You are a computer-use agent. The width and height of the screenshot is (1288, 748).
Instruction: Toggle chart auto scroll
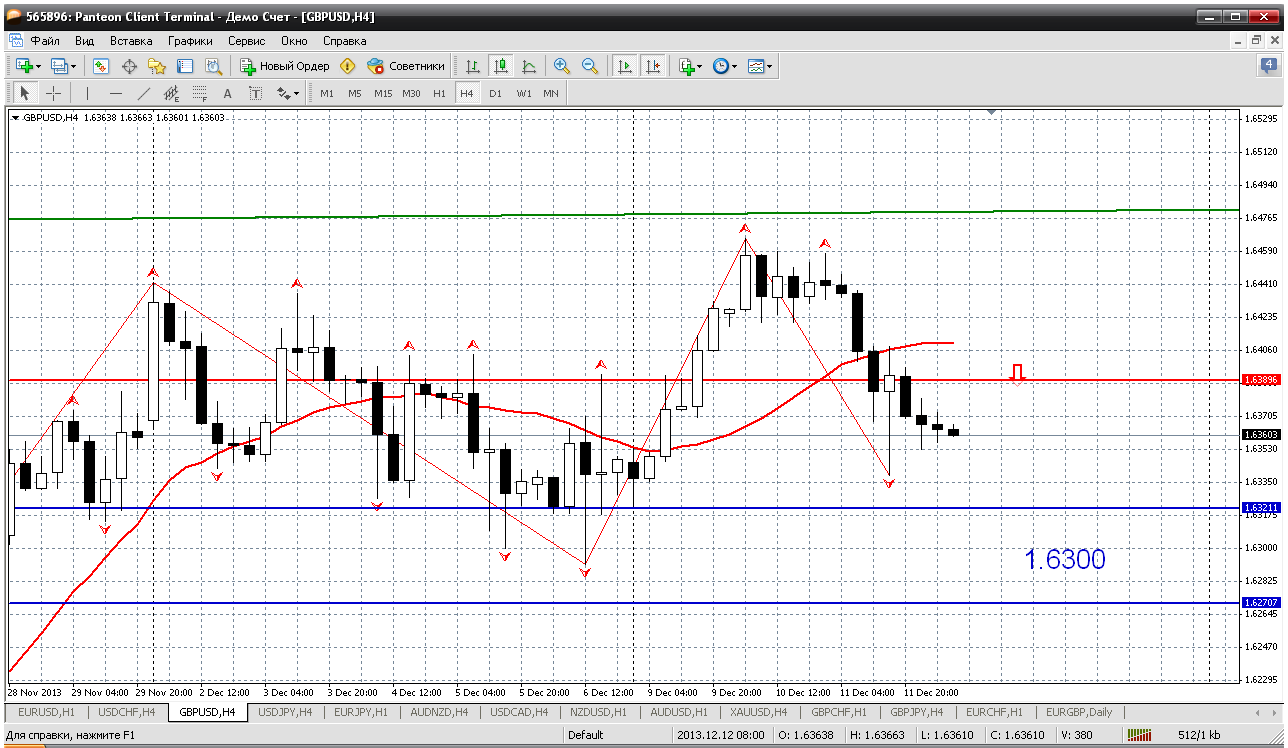click(x=625, y=66)
